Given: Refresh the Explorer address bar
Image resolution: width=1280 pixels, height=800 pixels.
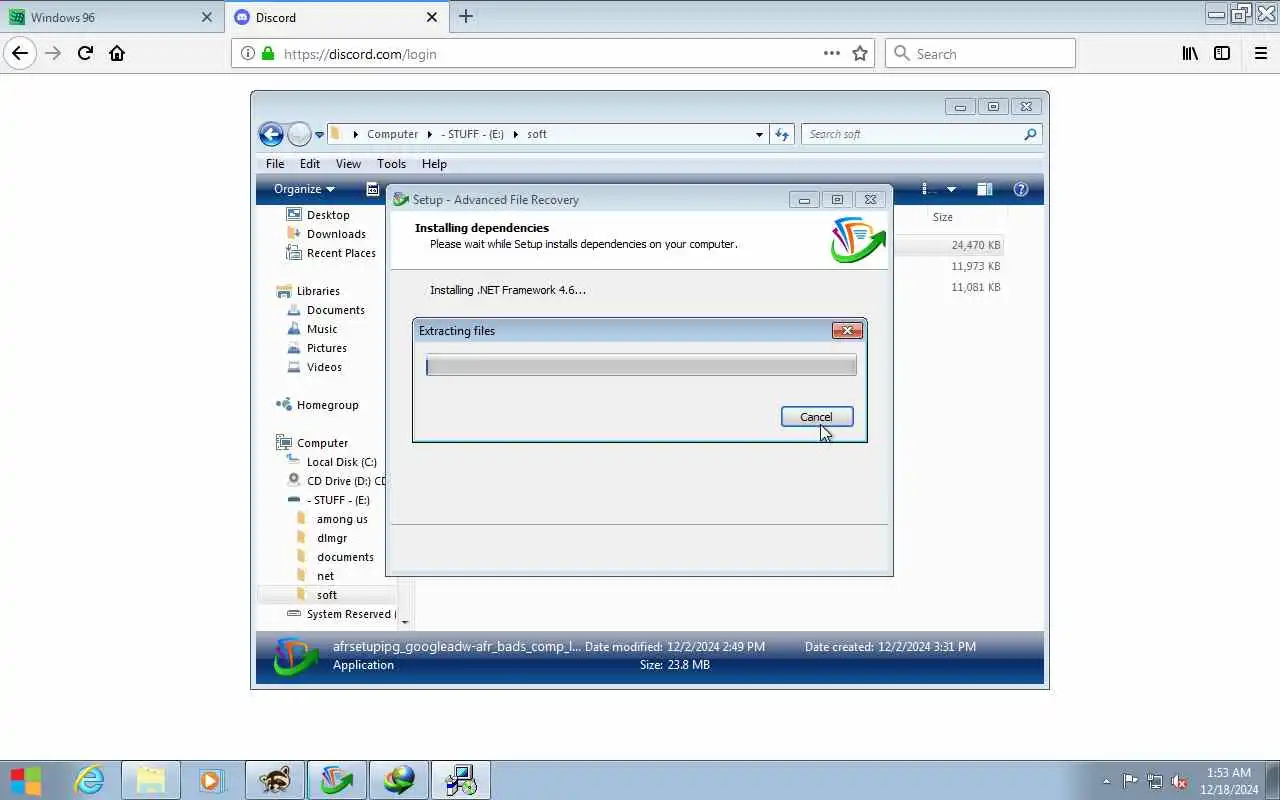Looking at the screenshot, I should [x=782, y=134].
